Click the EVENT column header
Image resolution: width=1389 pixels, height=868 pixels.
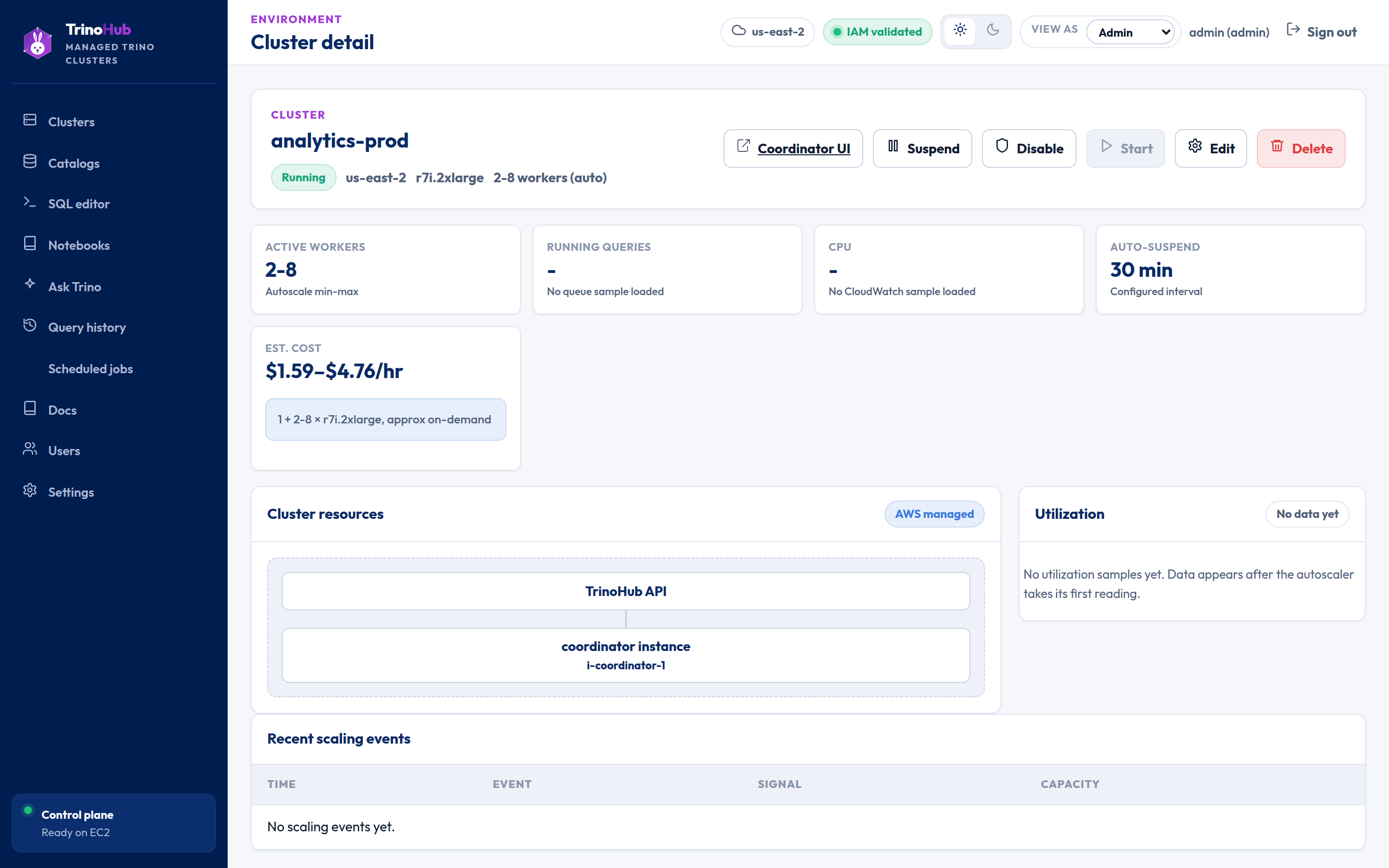coord(512,784)
